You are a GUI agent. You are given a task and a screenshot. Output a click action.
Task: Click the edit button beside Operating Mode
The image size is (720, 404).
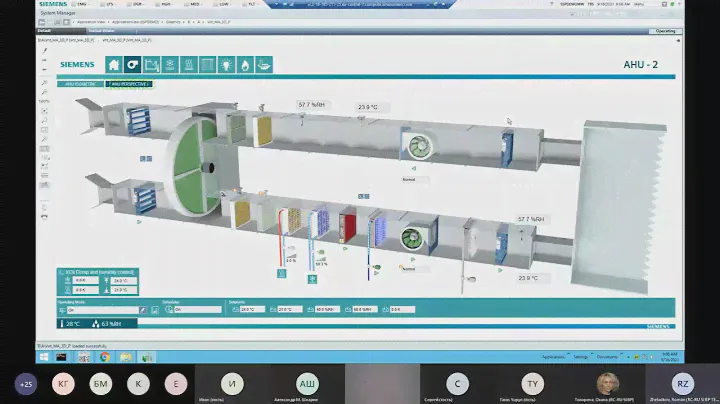click(x=142, y=310)
